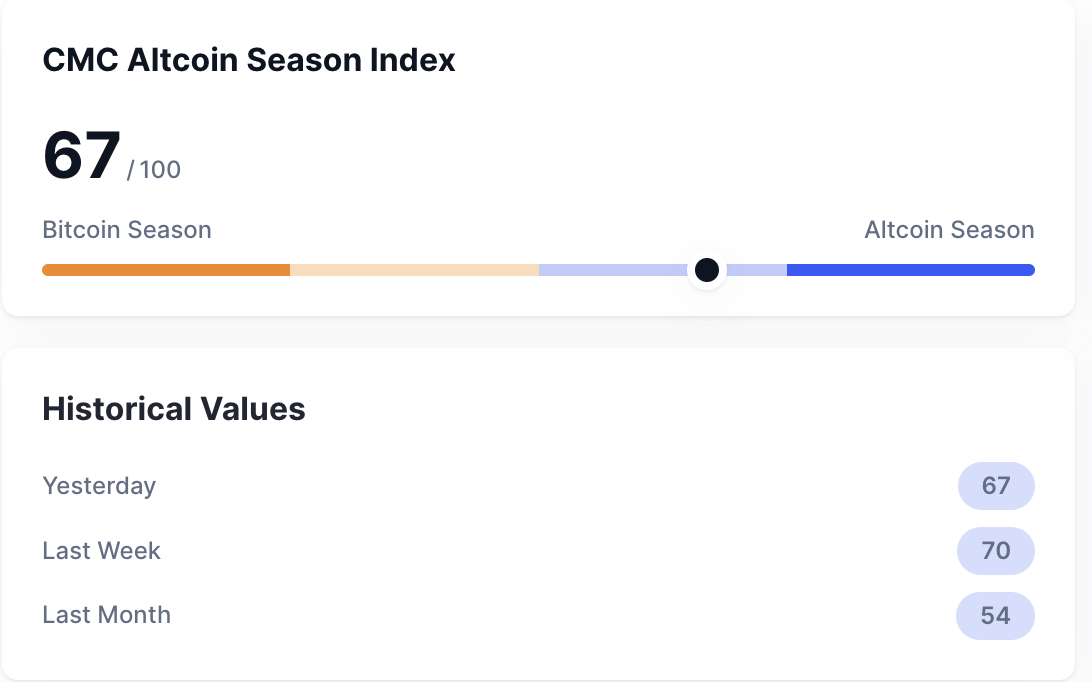This screenshot has width=1092, height=682.
Task: Select the "Bitcoin Season" label above the bar
Action: pyautogui.click(x=127, y=230)
